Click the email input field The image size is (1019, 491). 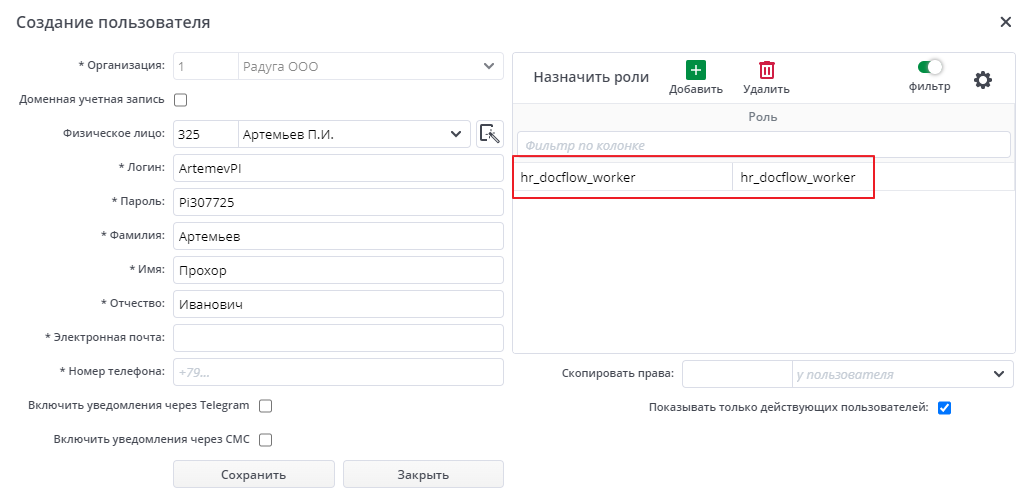pyautogui.click(x=338, y=338)
